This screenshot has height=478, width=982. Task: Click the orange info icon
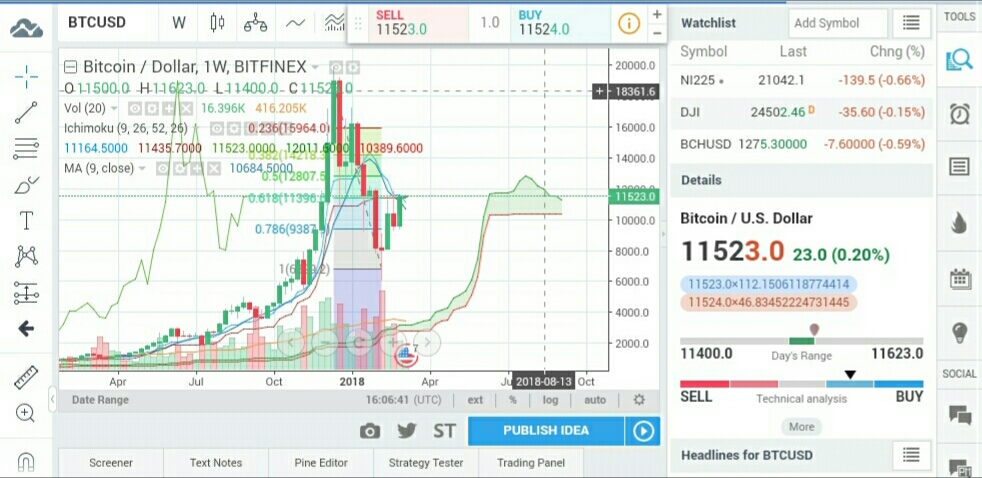(629, 24)
